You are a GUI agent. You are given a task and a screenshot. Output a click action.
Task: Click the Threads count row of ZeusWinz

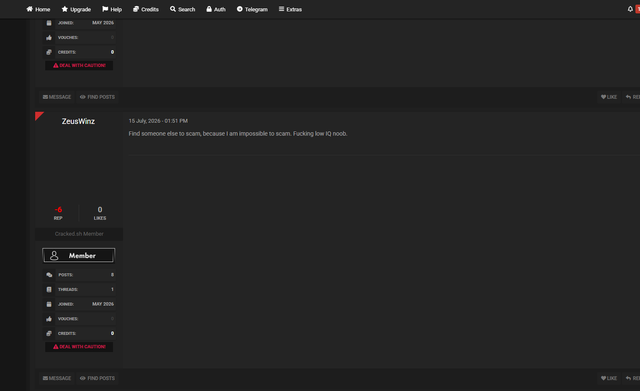(79, 289)
